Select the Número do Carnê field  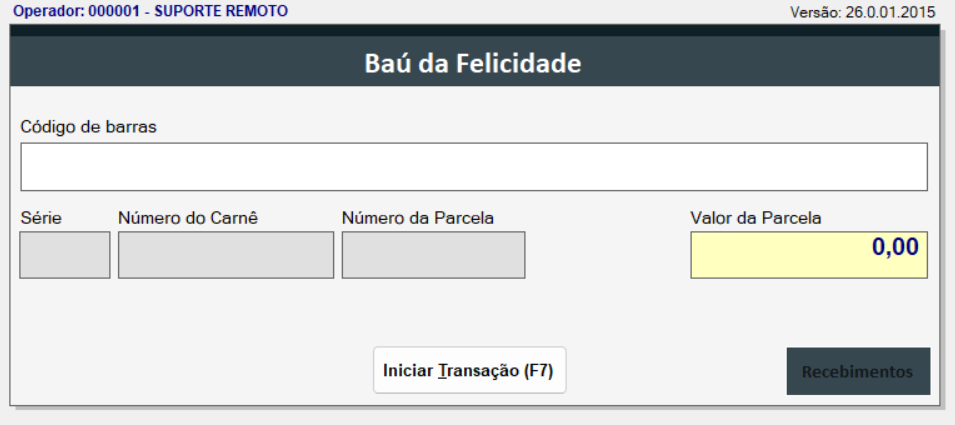tap(226, 255)
